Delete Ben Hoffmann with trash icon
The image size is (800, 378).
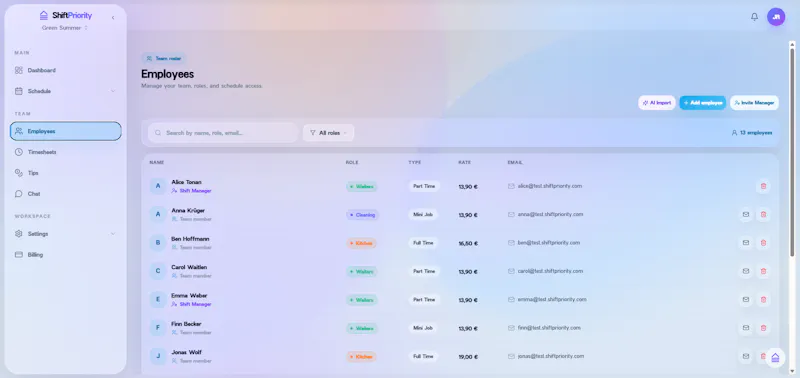pos(763,243)
